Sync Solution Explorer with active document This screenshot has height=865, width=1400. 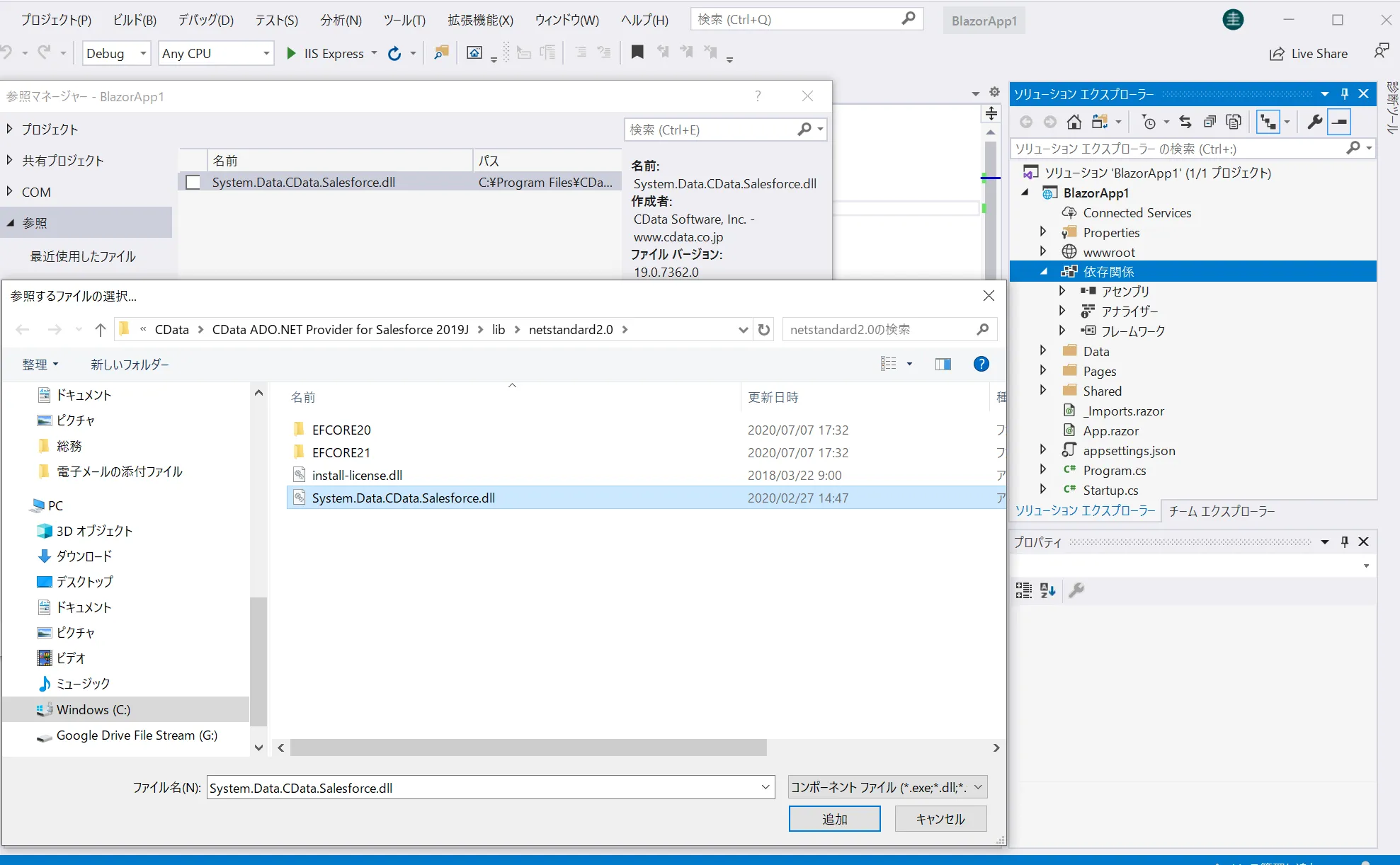point(1185,122)
